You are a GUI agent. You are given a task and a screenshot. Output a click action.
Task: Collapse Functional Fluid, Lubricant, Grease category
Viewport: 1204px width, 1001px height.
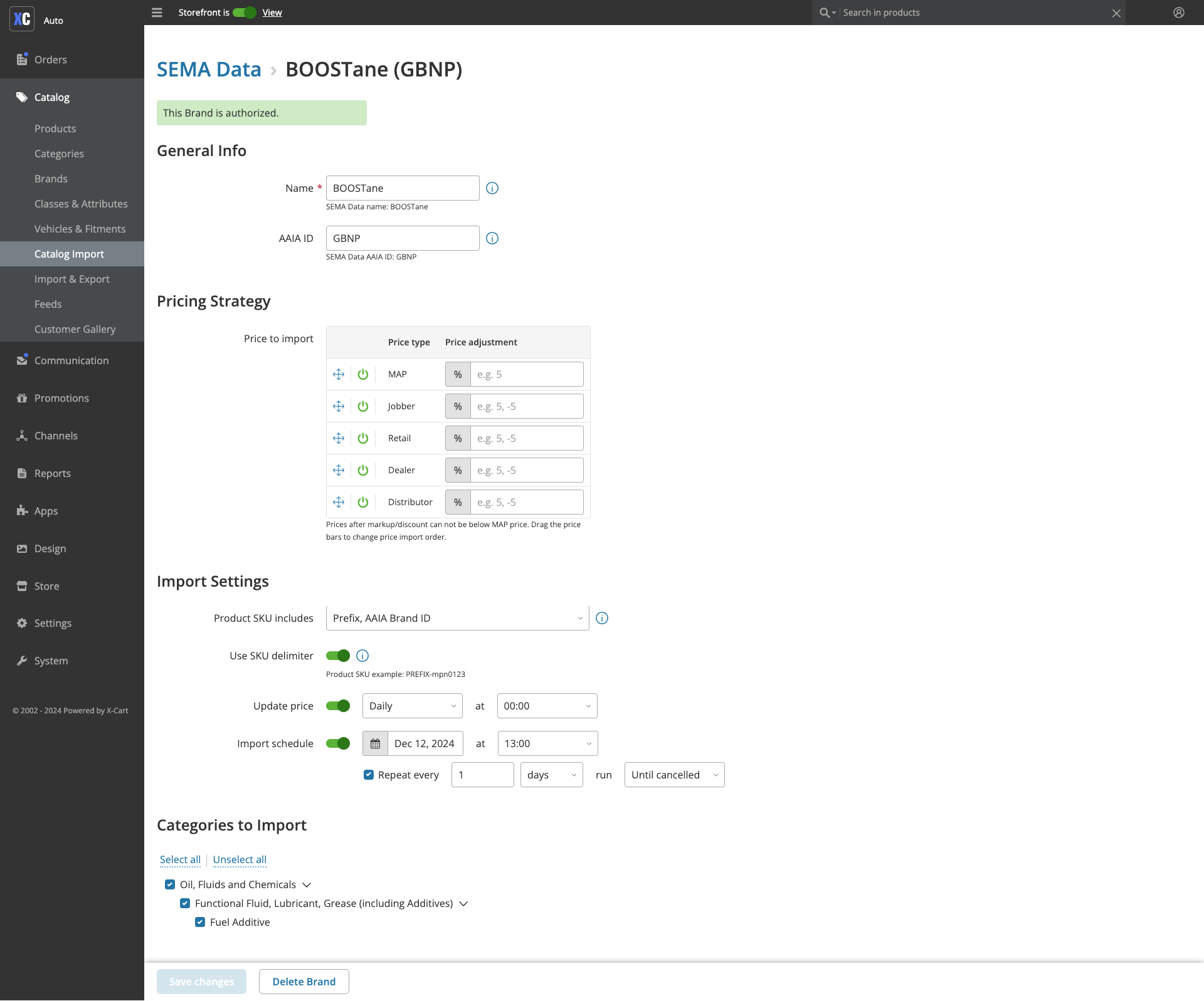click(463, 904)
